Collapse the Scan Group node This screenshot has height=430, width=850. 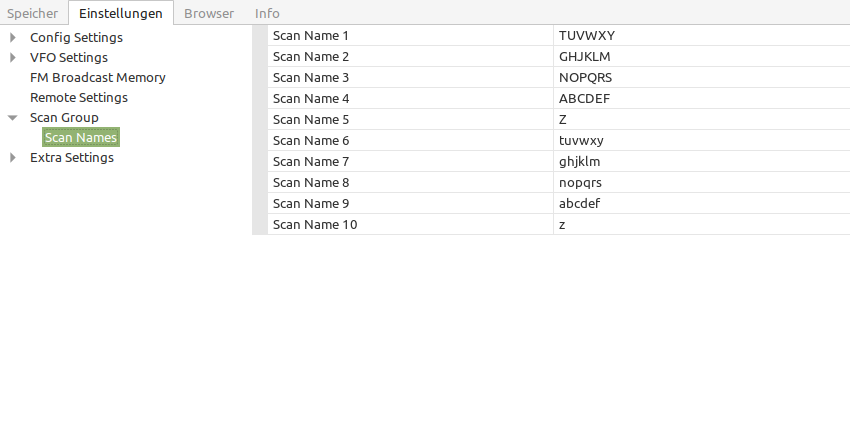click(x=13, y=118)
